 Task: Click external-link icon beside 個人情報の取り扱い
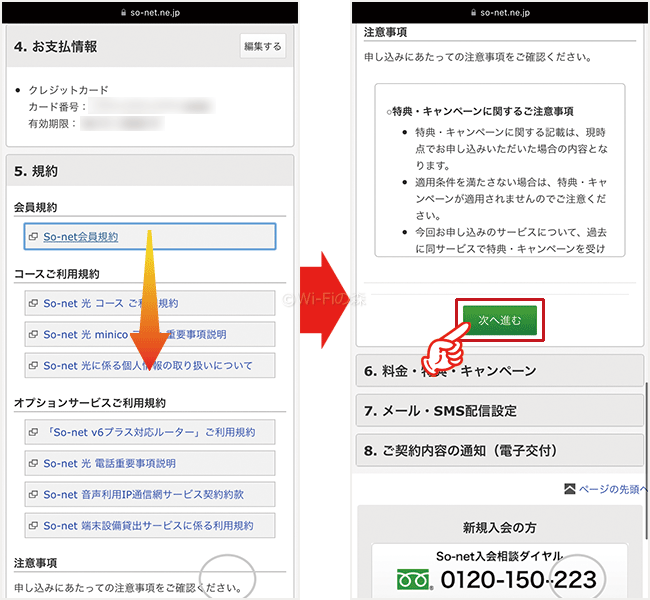(x=33, y=366)
